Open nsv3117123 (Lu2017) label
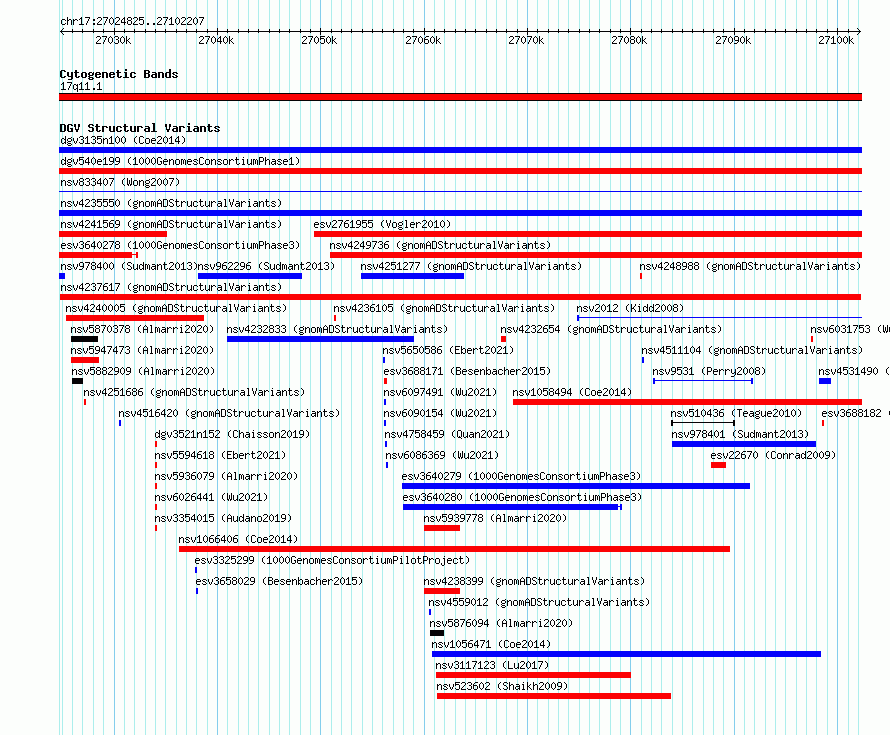The width and height of the screenshot is (890, 735). (492, 665)
